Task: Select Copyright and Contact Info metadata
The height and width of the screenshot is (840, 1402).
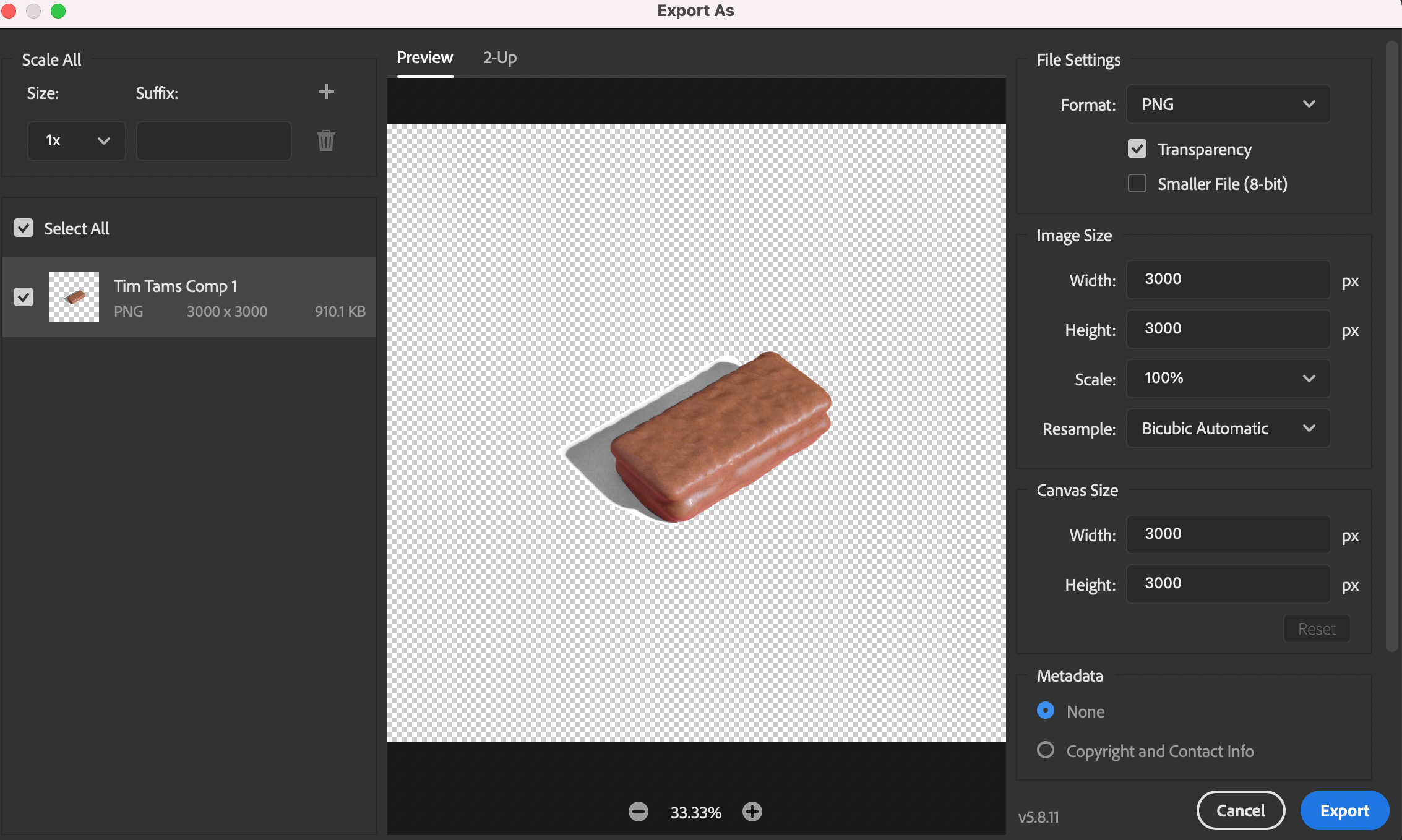Action: [x=1046, y=750]
